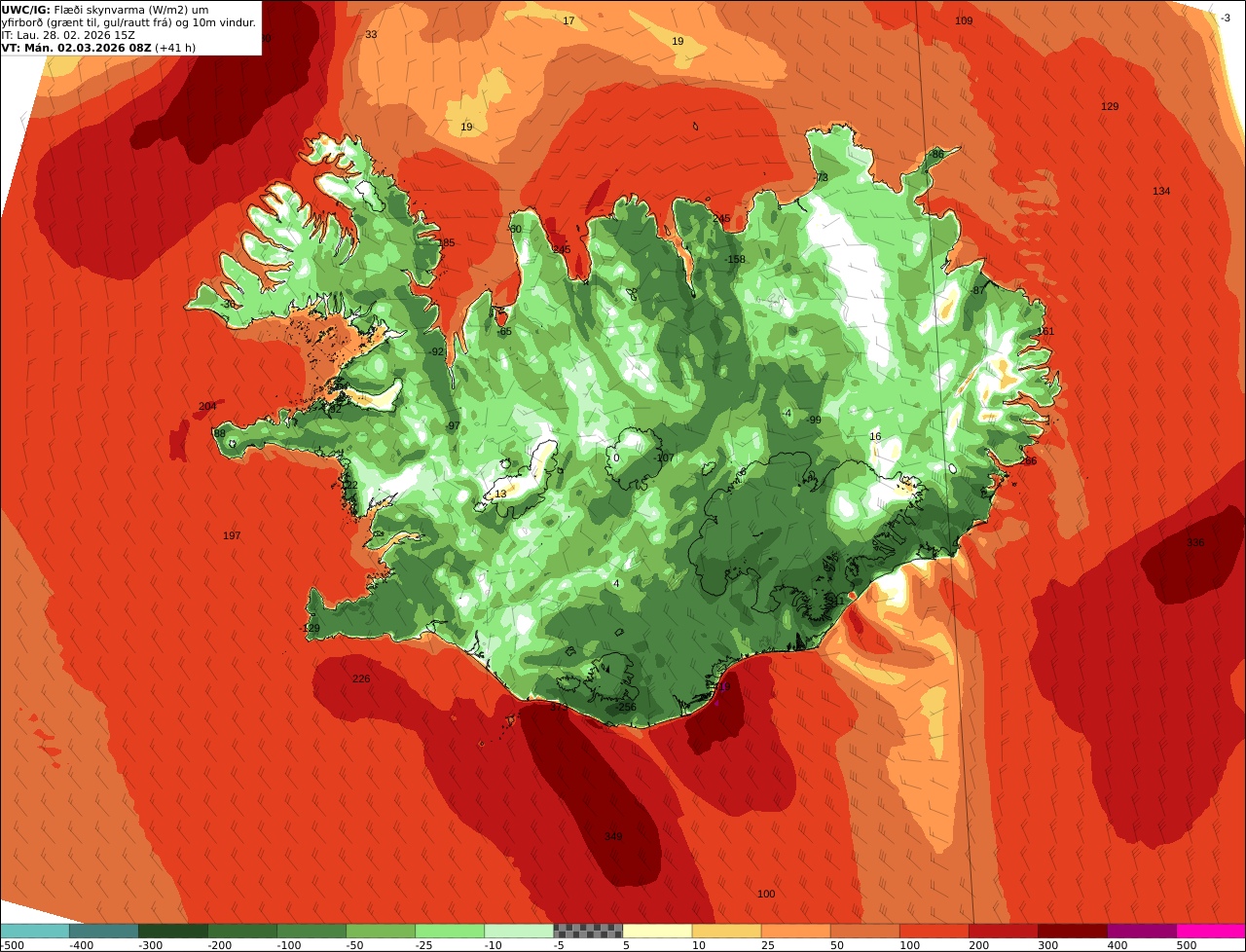Image resolution: width=1246 pixels, height=952 pixels.
Task: Select the '129' ocean value in the northeast
Action: click(x=1110, y=106)
